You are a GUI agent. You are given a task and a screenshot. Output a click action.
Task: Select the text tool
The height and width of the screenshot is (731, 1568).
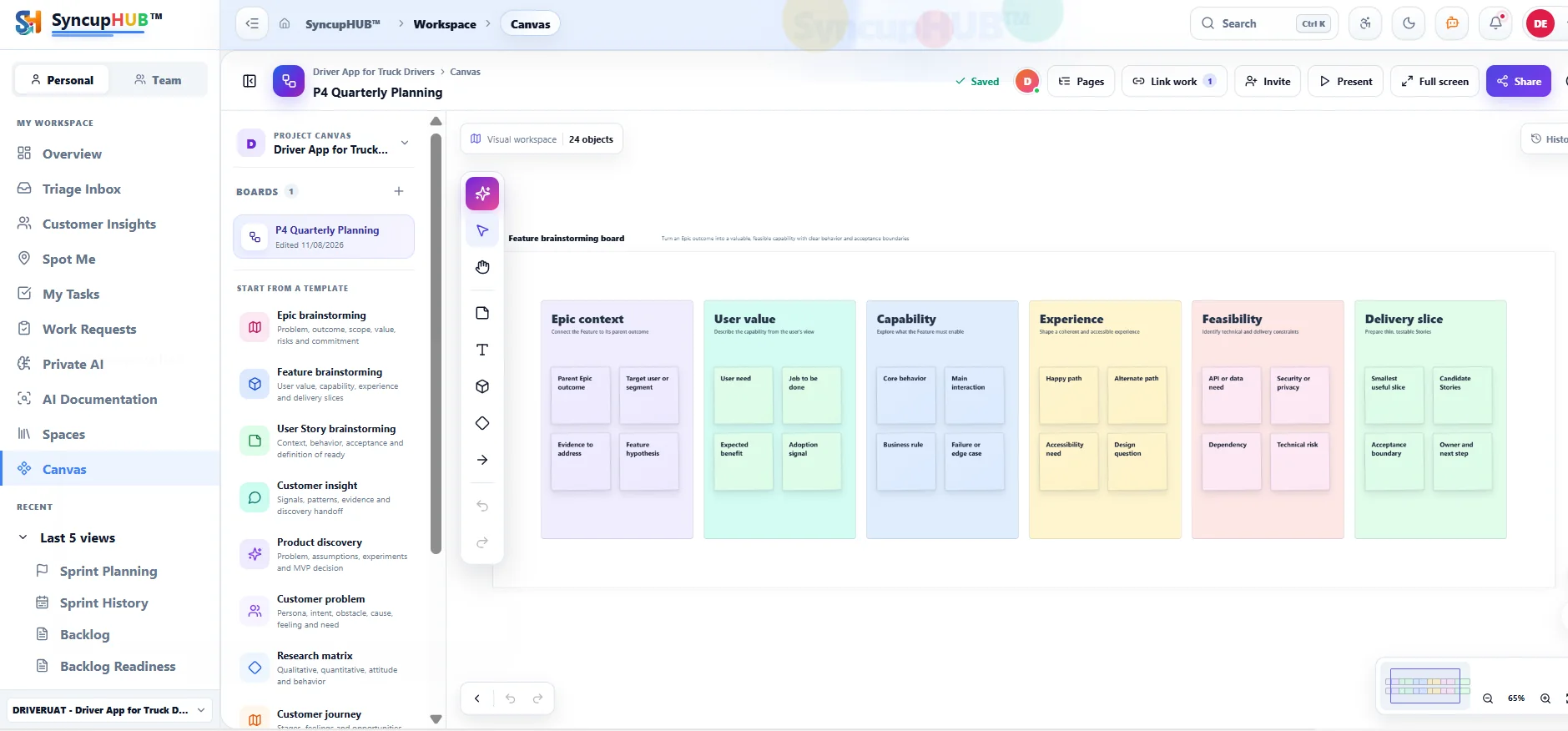pyautogui.click(x=482, y=350)
